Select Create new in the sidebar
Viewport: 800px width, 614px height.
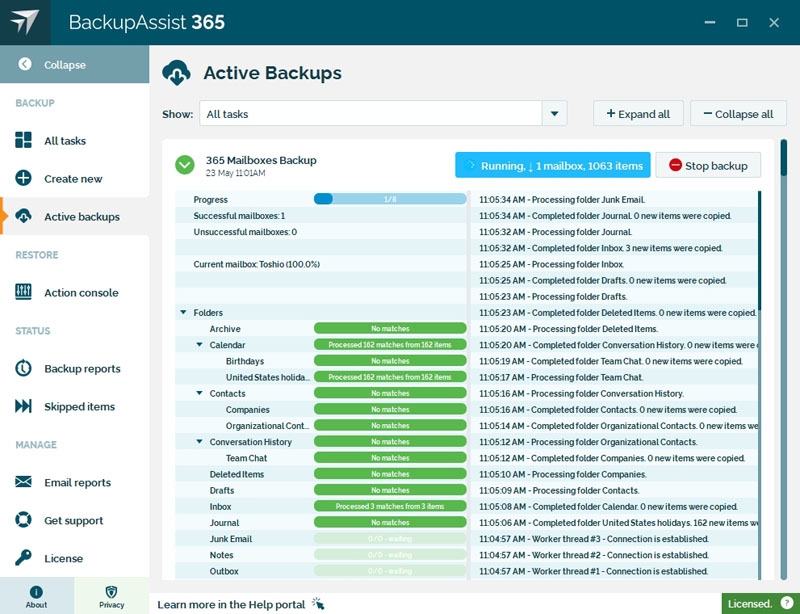pos(73,179)
